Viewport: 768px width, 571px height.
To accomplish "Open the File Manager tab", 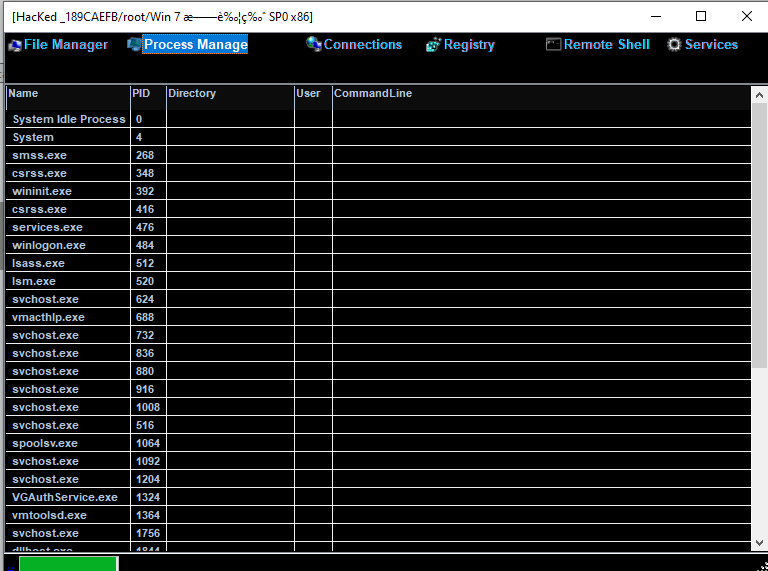I will (x=65, y=45).
